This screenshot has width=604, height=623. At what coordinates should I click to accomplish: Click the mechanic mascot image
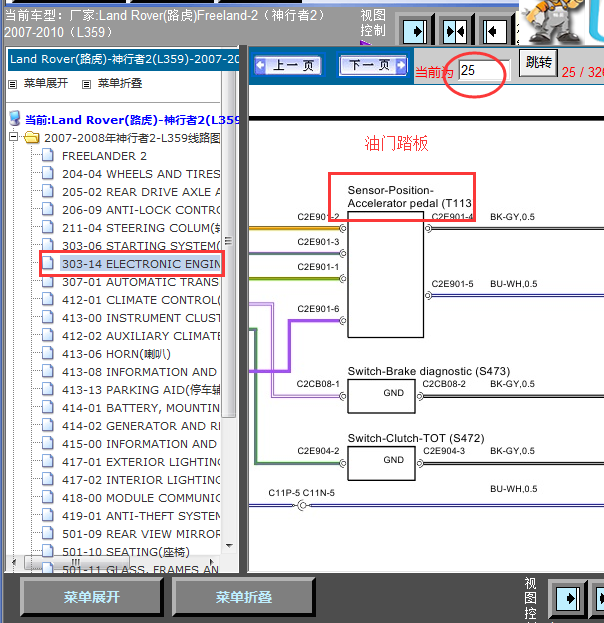(x=552, y=21)
